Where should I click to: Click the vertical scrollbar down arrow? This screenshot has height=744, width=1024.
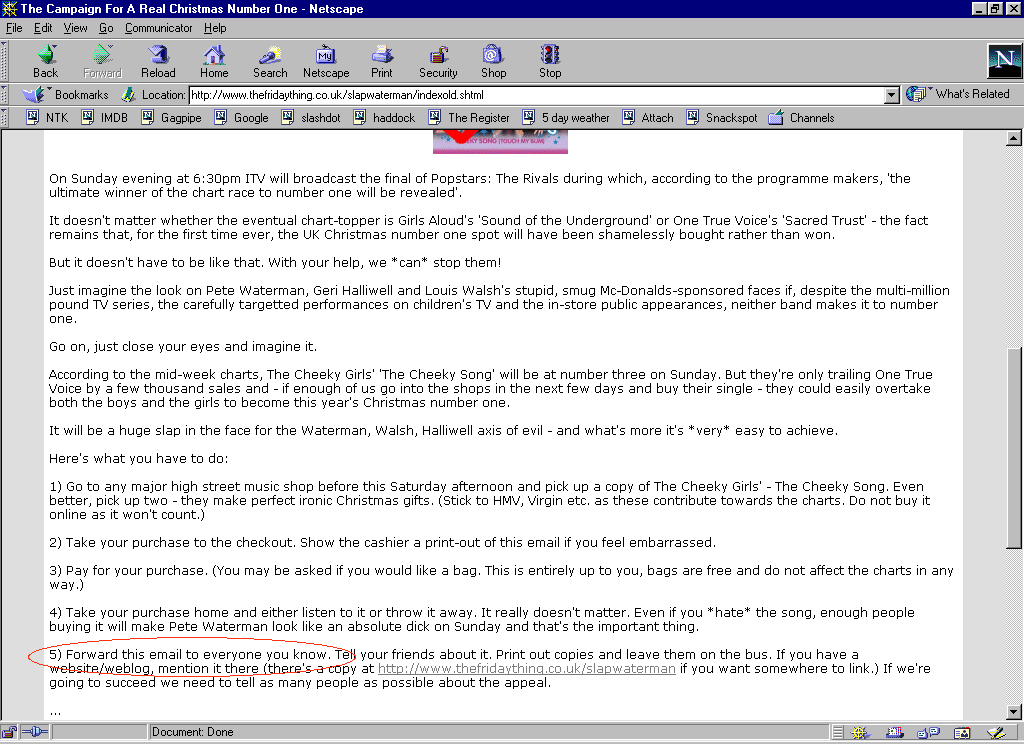pos(1014,712)
